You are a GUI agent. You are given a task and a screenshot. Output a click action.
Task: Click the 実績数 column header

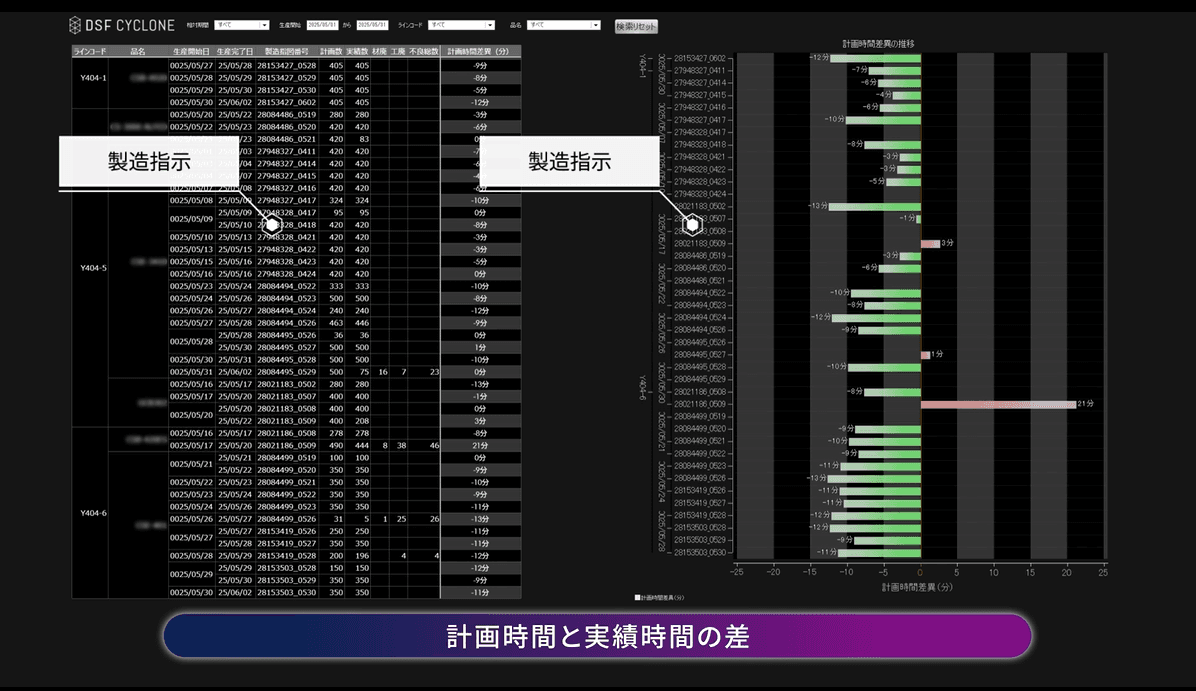pyautogui.click(x=357, y=51)
